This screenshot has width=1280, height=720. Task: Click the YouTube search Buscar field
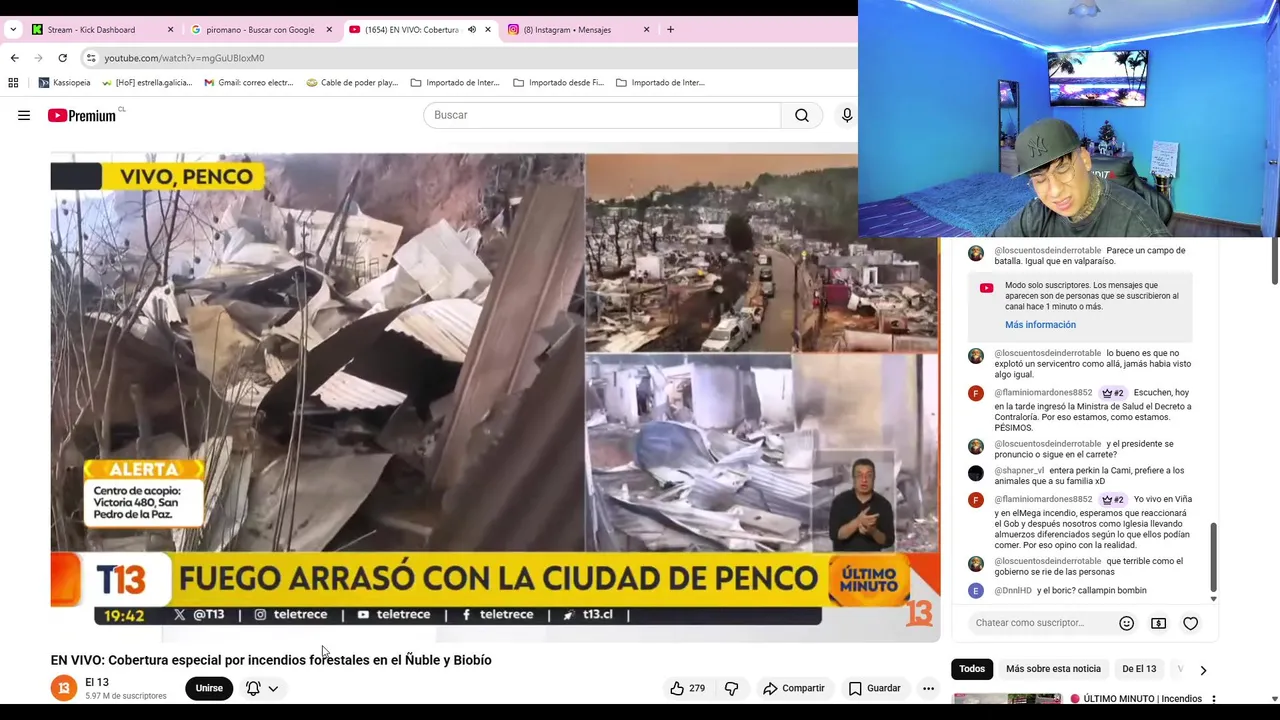click(602, 115)
